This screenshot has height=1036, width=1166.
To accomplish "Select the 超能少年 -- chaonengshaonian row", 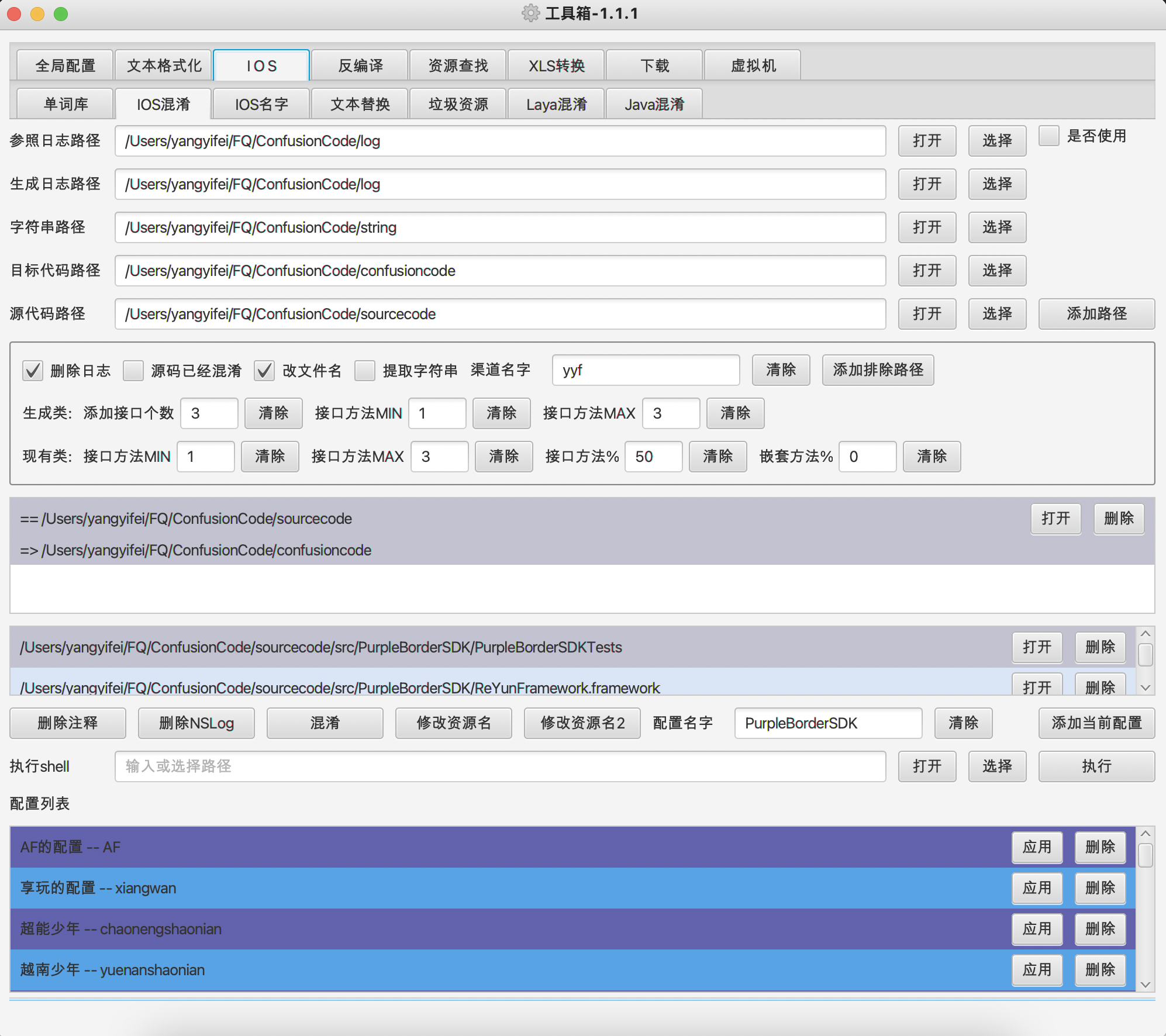I will [573, 929].
